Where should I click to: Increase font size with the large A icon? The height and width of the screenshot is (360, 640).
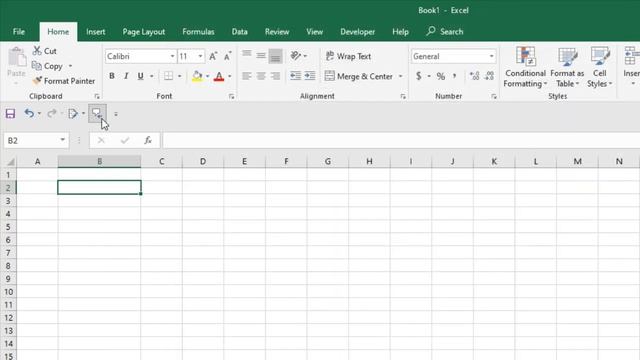(x=213, y=56)
